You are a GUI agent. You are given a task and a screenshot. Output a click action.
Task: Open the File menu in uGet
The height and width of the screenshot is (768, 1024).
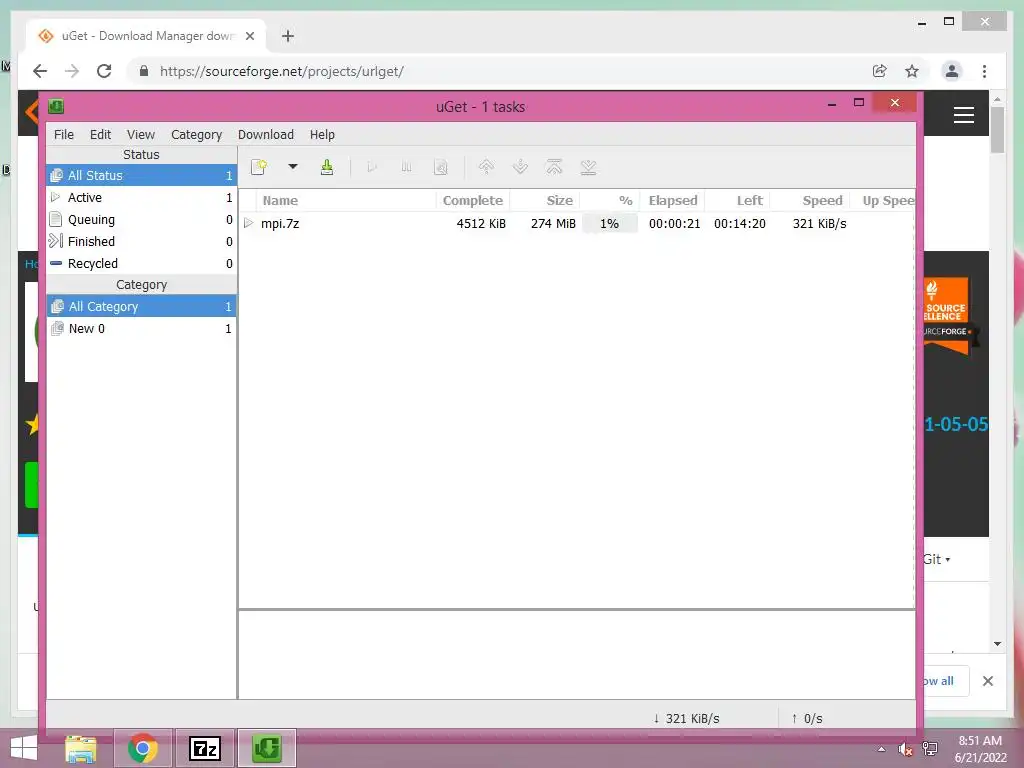[63, 135]
